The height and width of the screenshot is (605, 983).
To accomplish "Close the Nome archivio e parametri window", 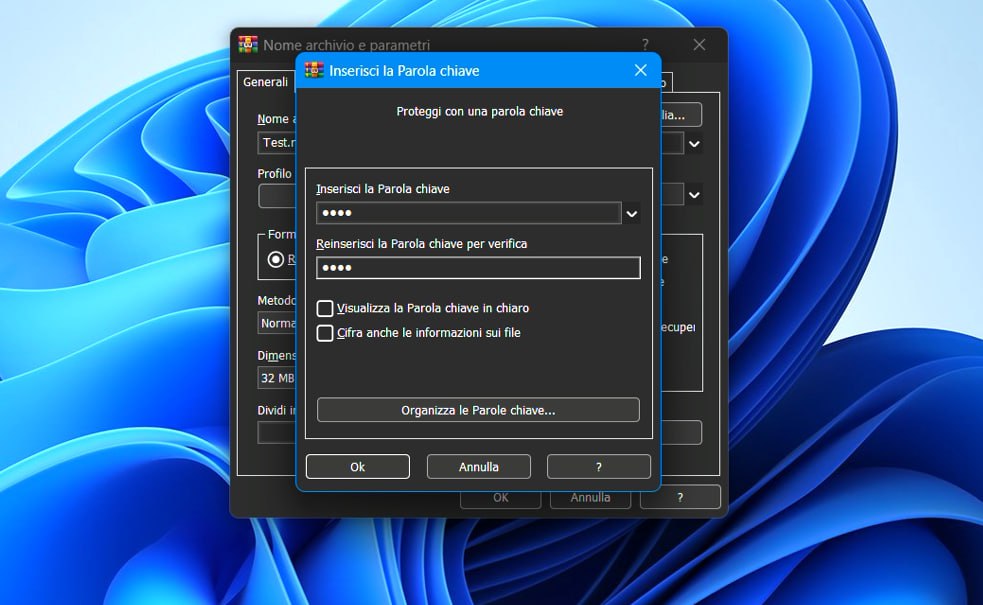I will 699,45.
